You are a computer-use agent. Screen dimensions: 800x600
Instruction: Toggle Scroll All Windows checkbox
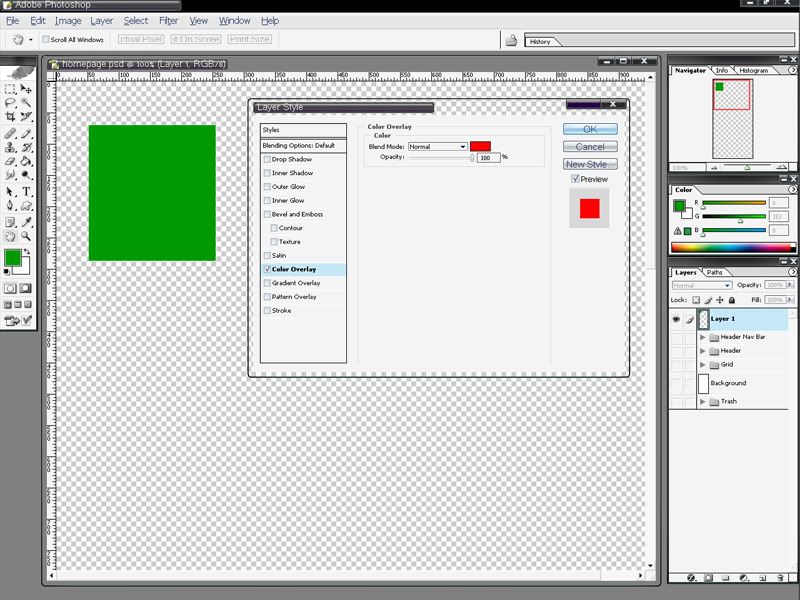[45, 39]
